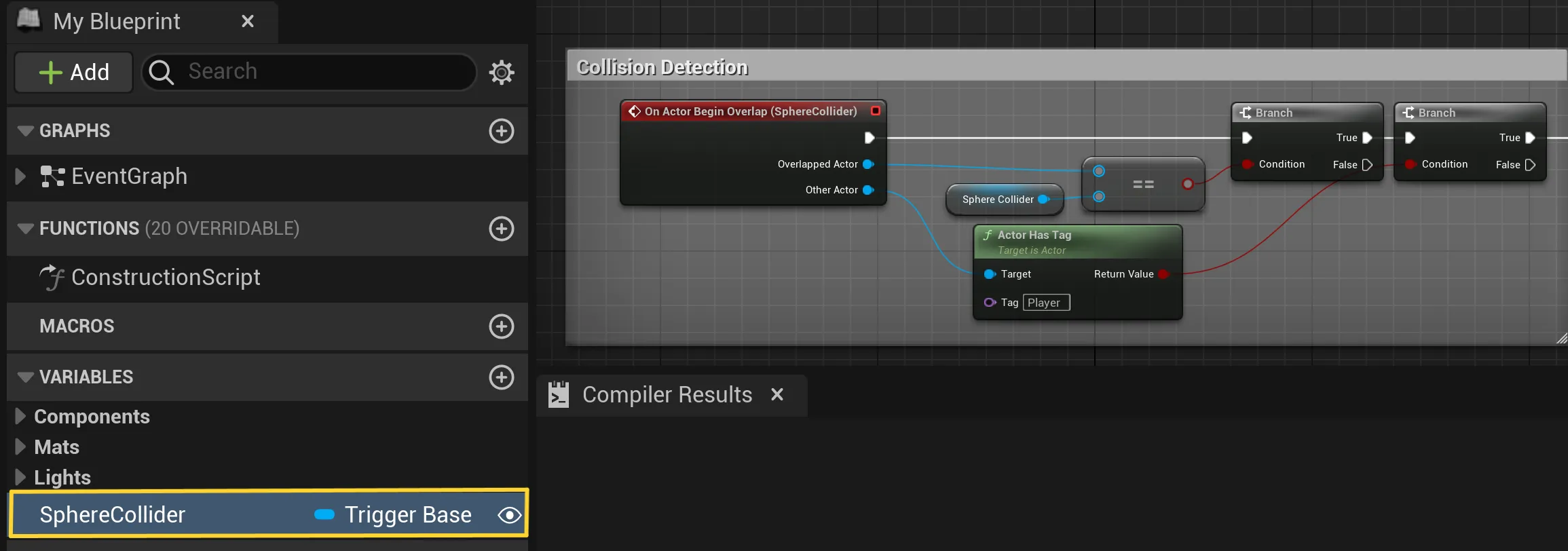
Task: Click second Branch True output pin
Action: tap(1530, 138)
